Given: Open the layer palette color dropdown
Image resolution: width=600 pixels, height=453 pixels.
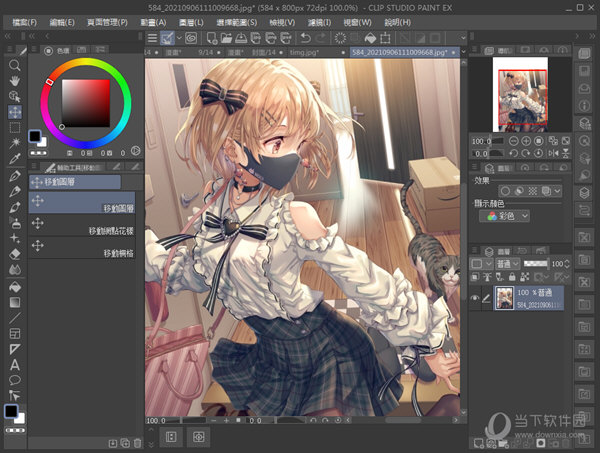Looking at the screenshot, I should 480,264.
